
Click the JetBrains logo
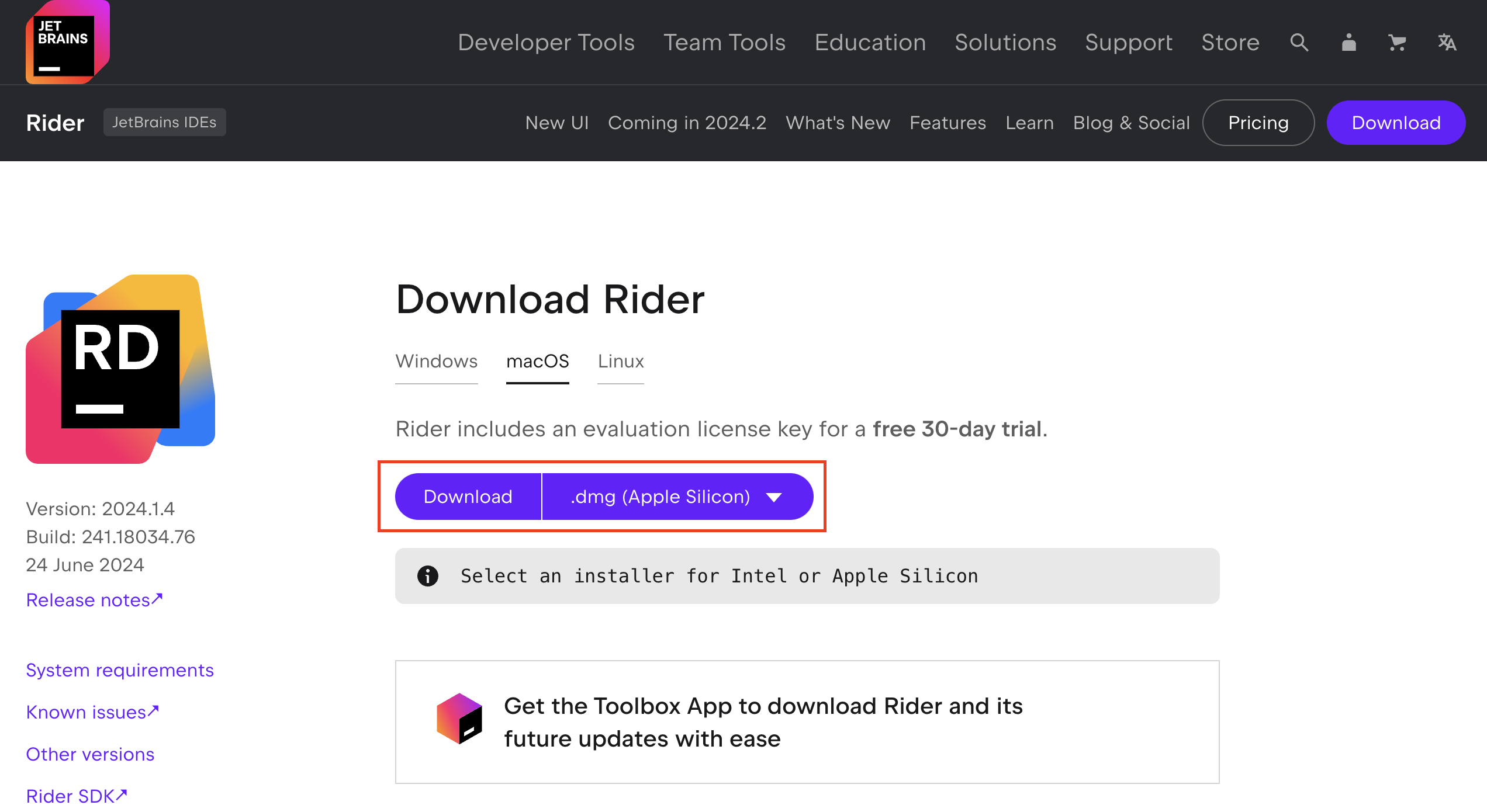67,42
